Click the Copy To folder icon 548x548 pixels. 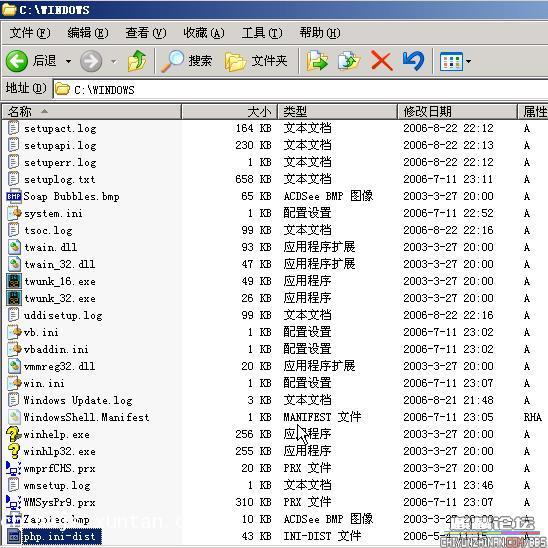coord(349,61)
